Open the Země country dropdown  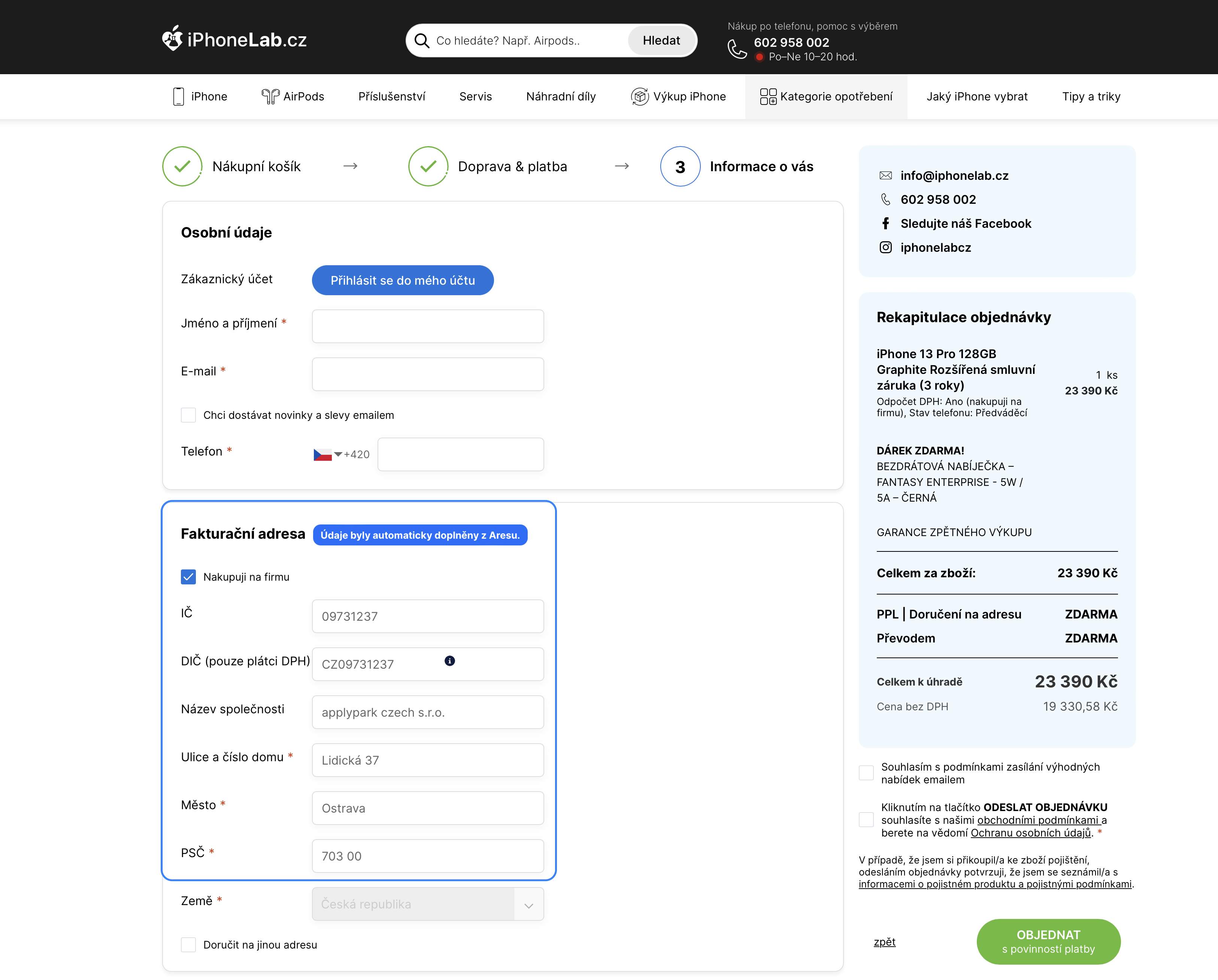428,904
